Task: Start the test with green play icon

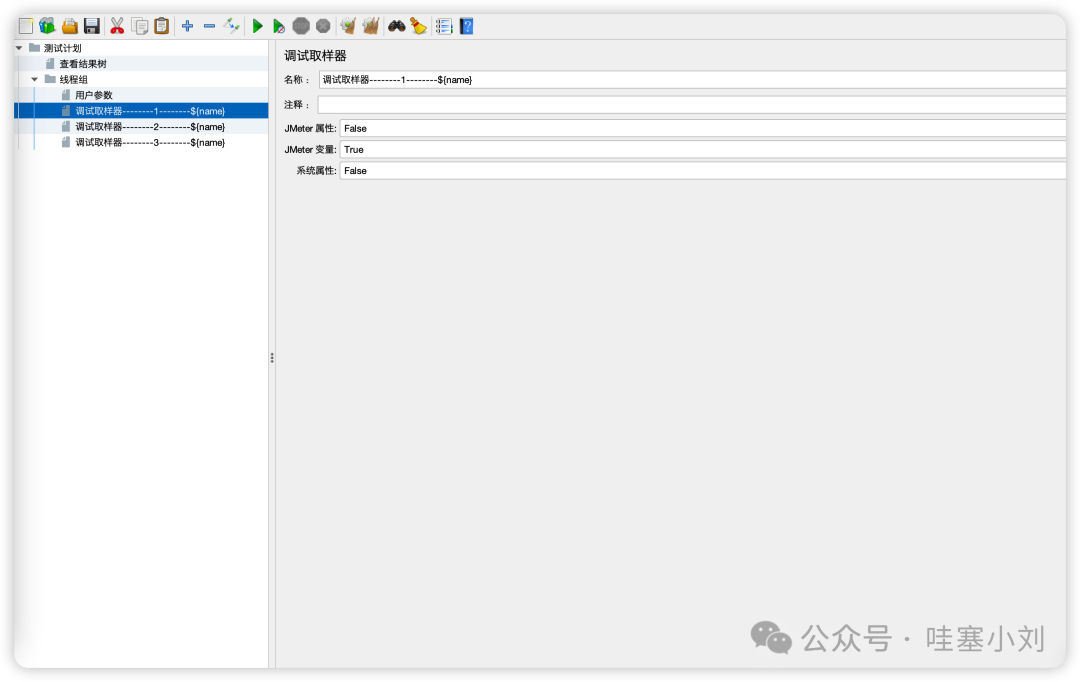Action: coord(258,26)
